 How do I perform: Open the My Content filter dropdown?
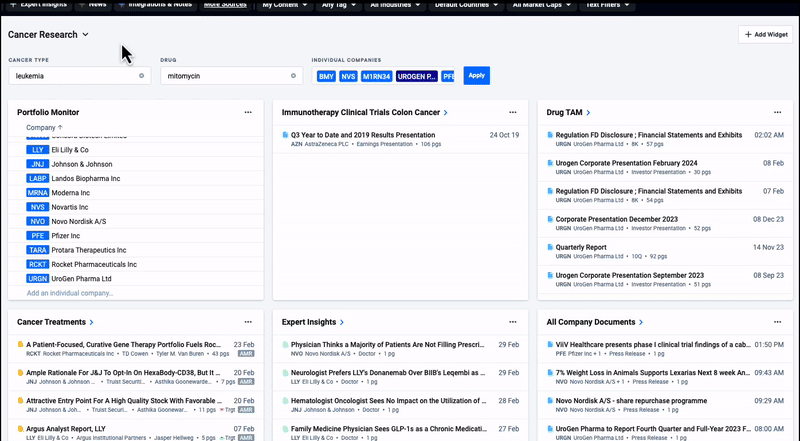285,5
